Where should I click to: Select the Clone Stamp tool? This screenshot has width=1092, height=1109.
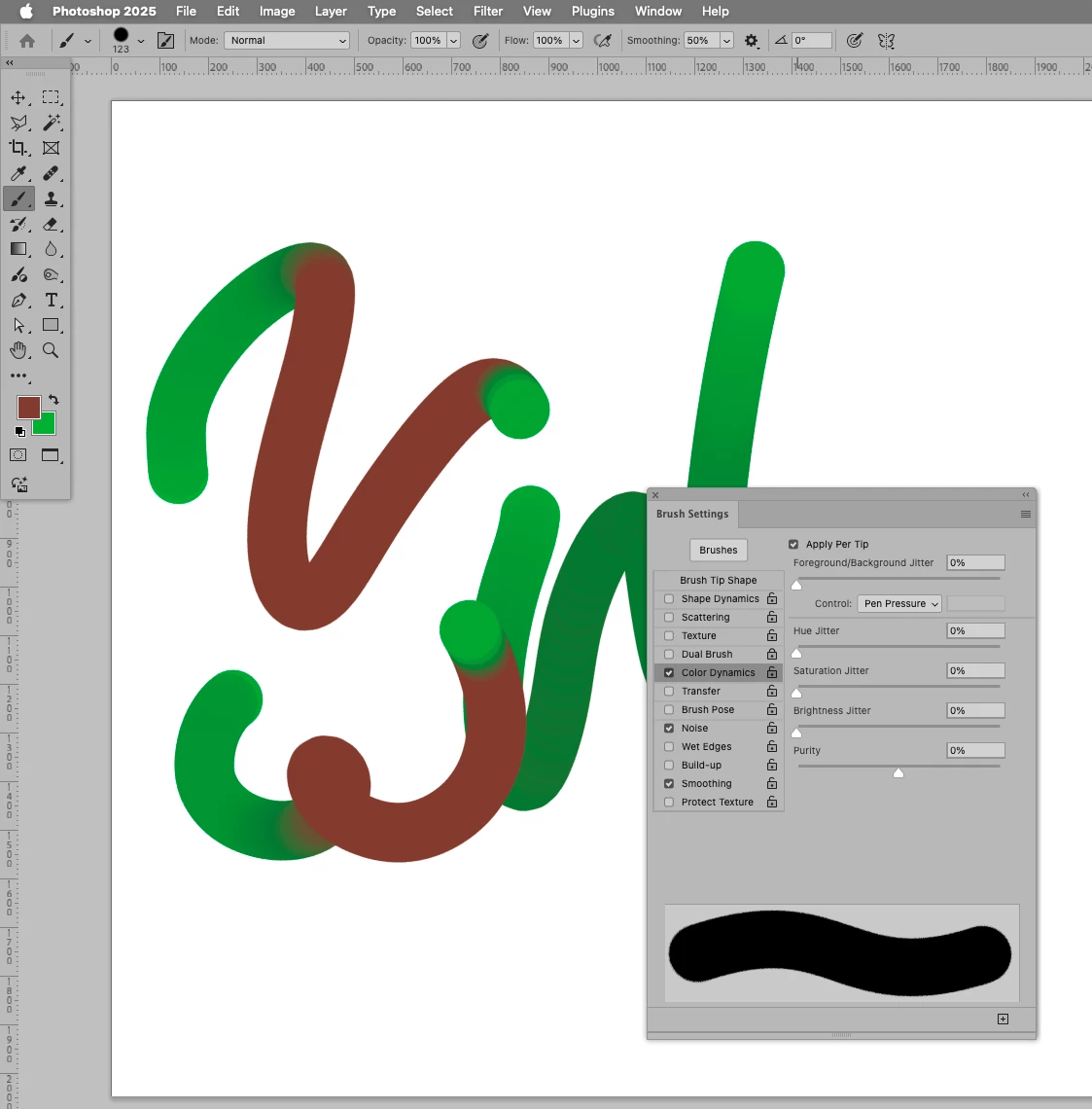pyautogui.click(x=51, y=198)
